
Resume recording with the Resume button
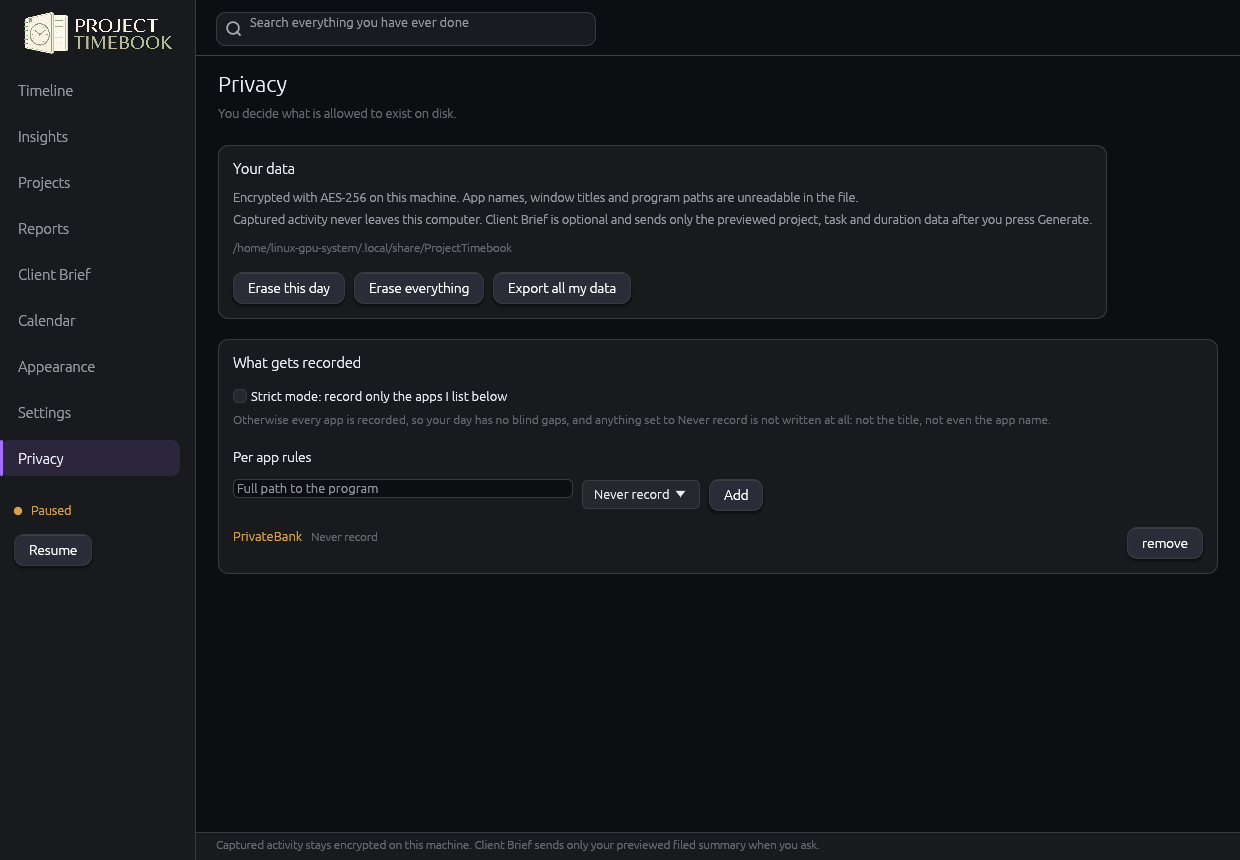53,550
